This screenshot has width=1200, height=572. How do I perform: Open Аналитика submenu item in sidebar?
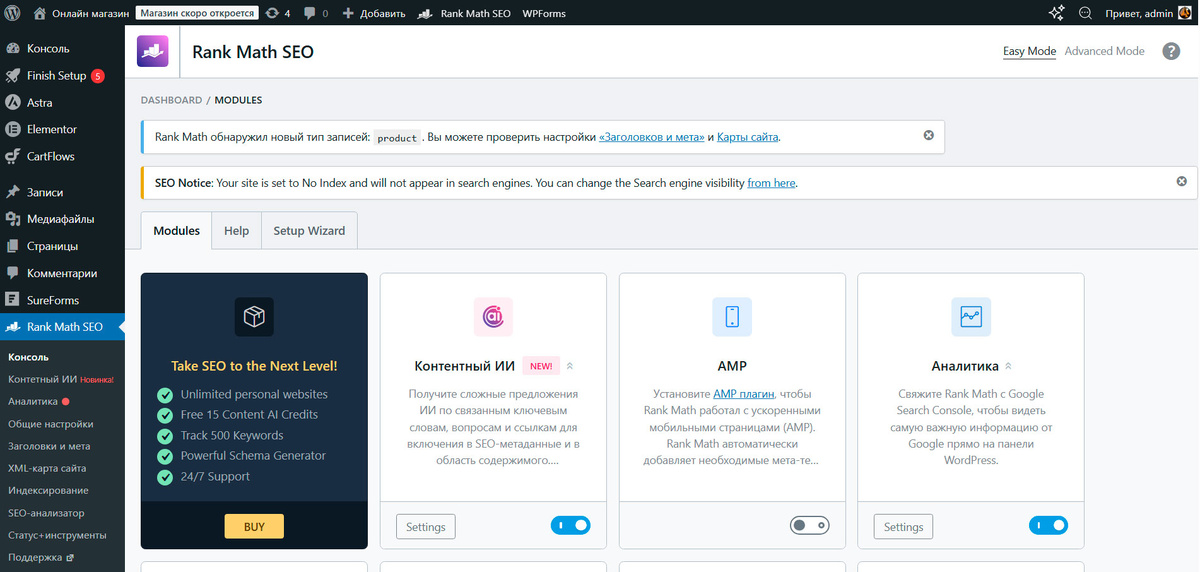click(38, 401)
